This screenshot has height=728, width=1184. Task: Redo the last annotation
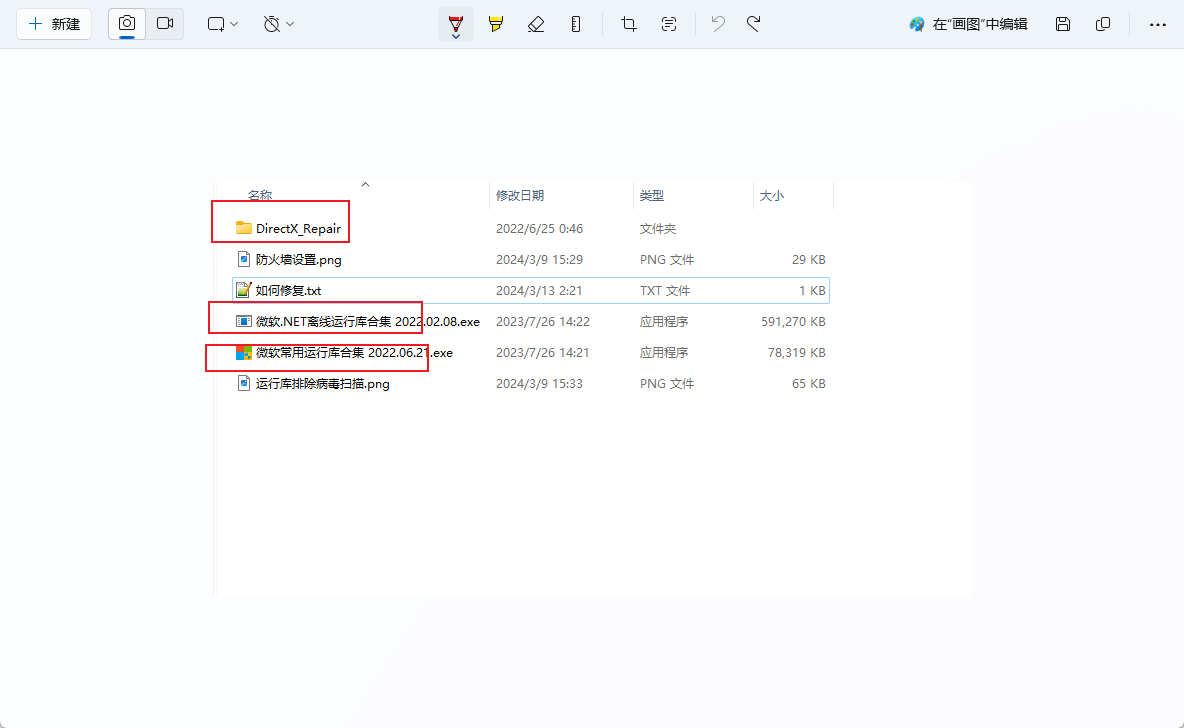tap(754, 24)
